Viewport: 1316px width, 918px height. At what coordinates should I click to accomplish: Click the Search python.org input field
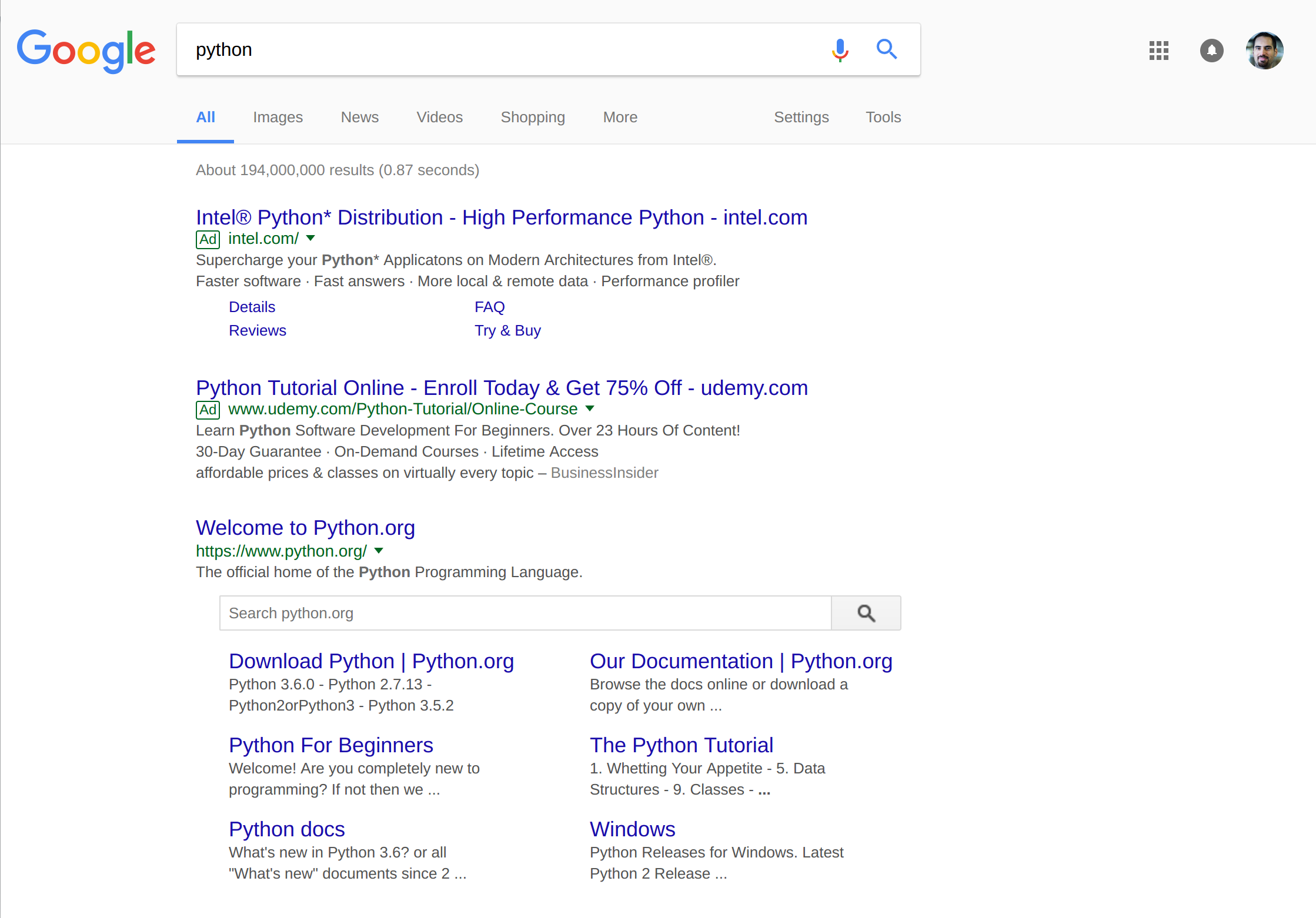[x=525, y=613]
